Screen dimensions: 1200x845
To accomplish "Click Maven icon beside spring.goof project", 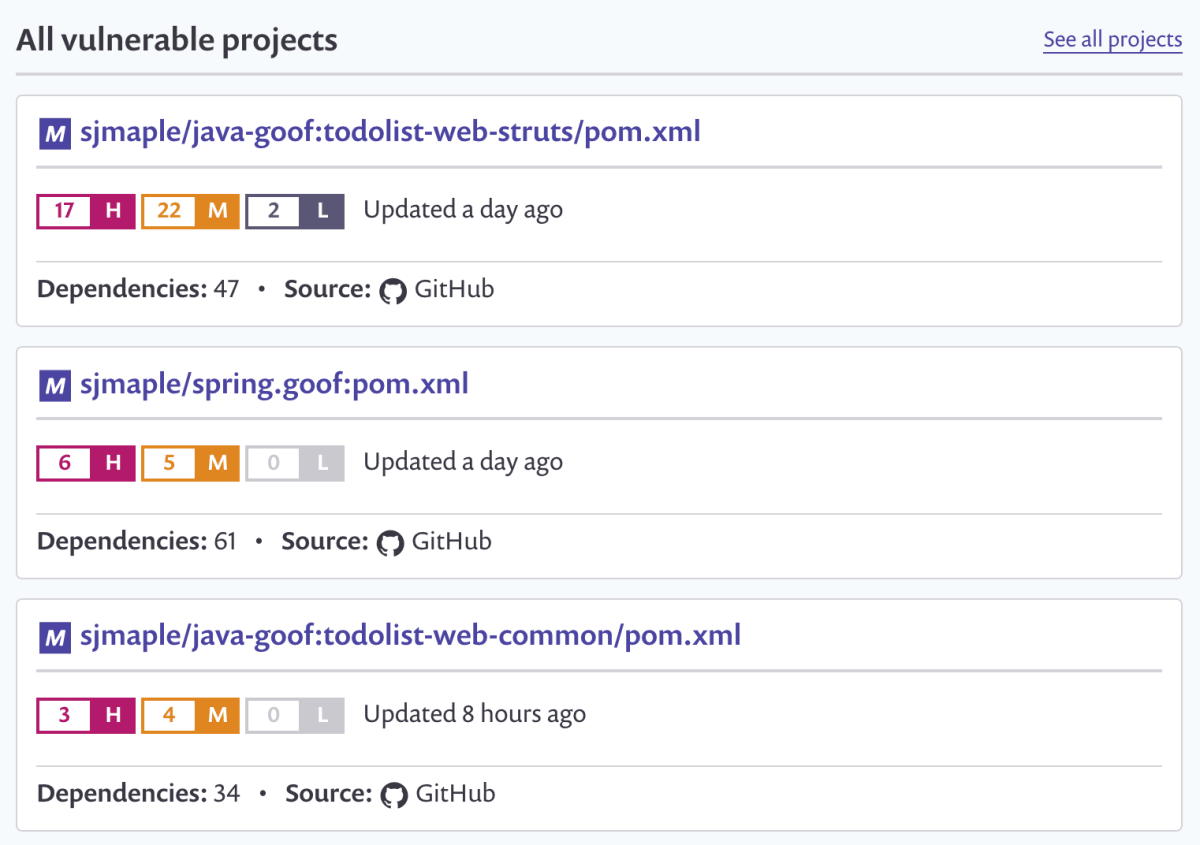I will pyautogui.click(x=55, y=385).
